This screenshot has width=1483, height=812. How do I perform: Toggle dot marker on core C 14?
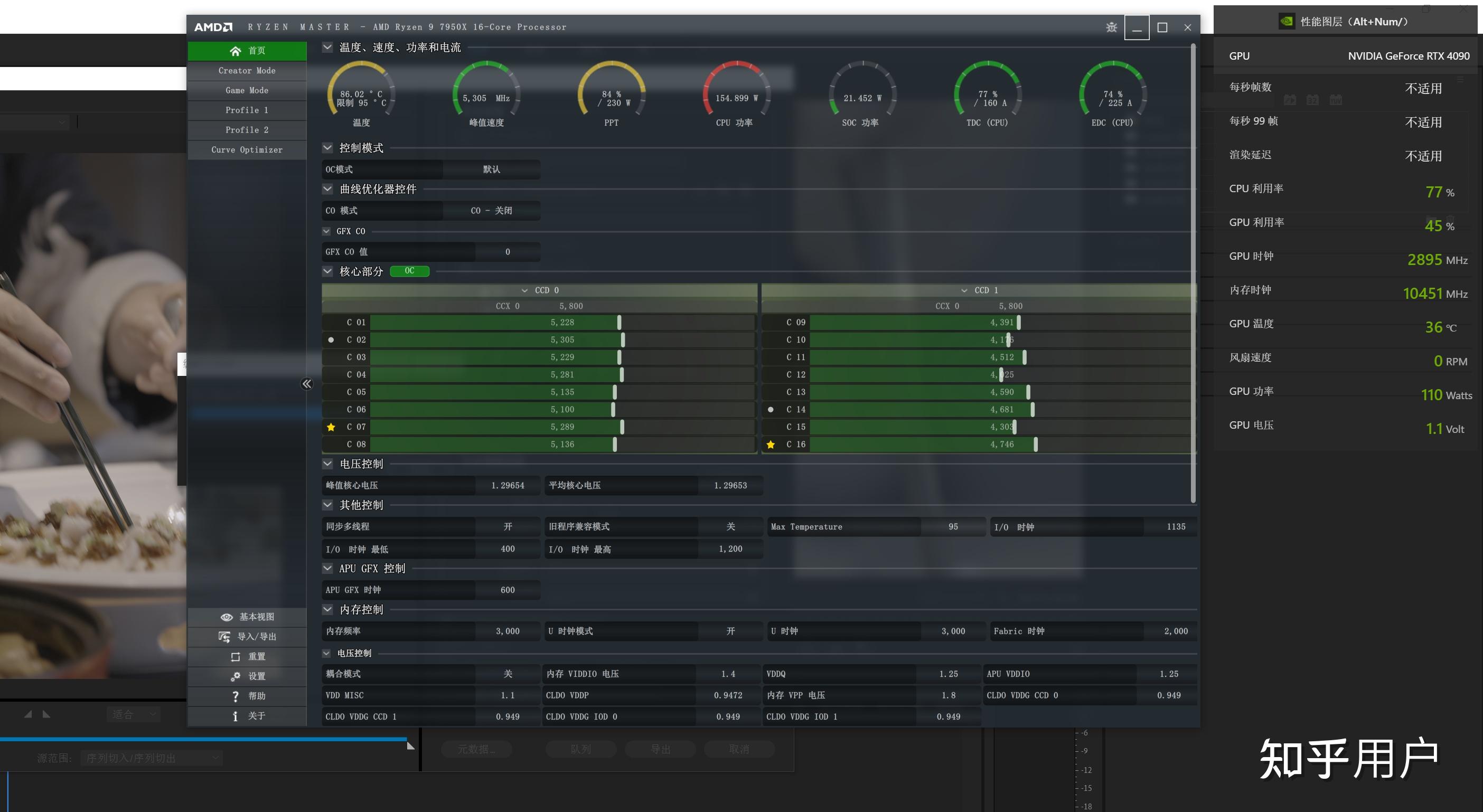click(771, 410)
